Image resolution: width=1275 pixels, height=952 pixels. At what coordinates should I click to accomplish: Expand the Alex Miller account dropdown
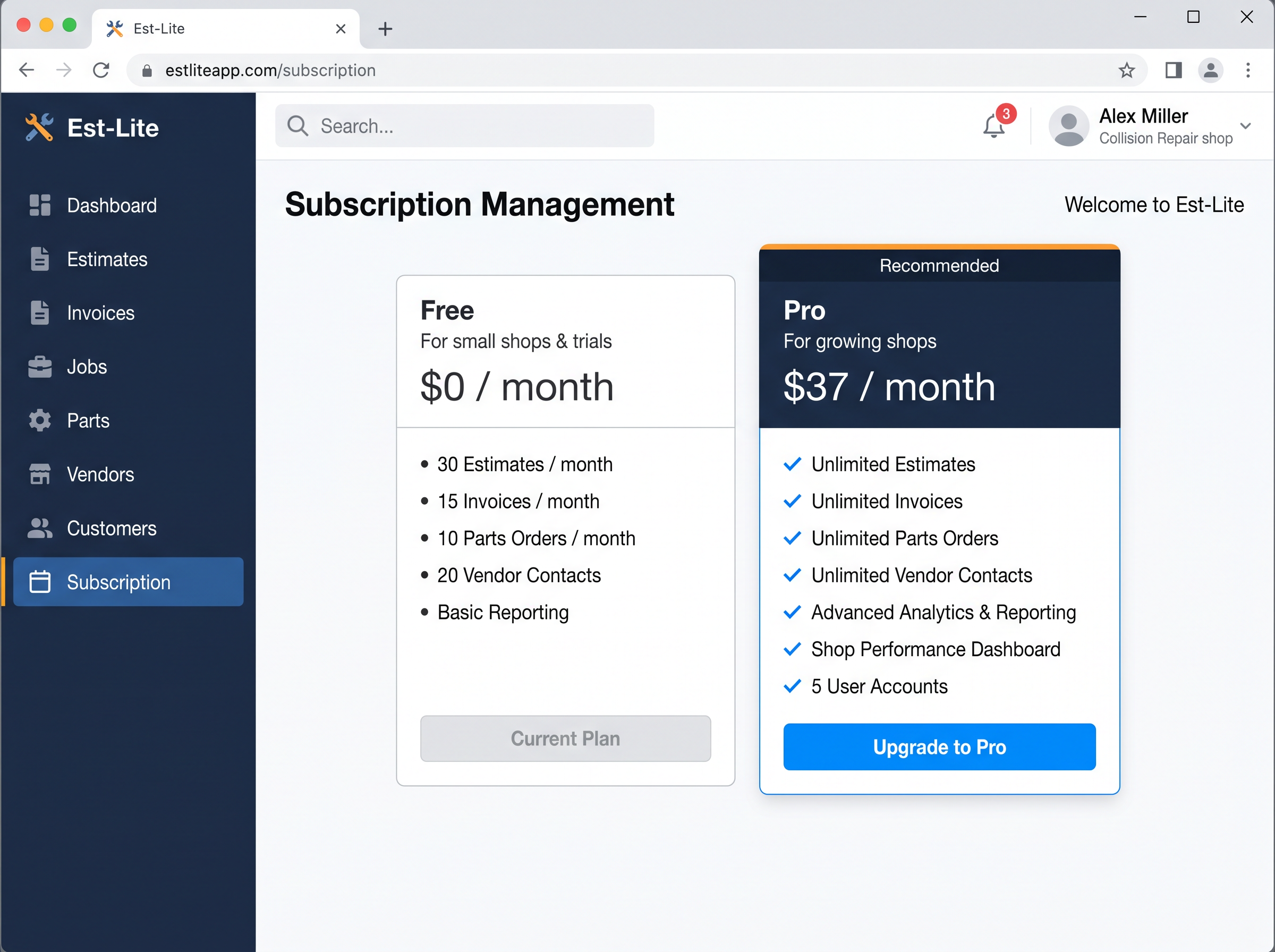(1246, 125)
